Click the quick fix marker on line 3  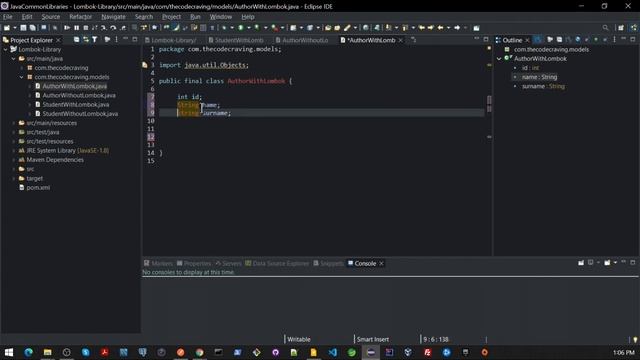[x=144, y=65]
